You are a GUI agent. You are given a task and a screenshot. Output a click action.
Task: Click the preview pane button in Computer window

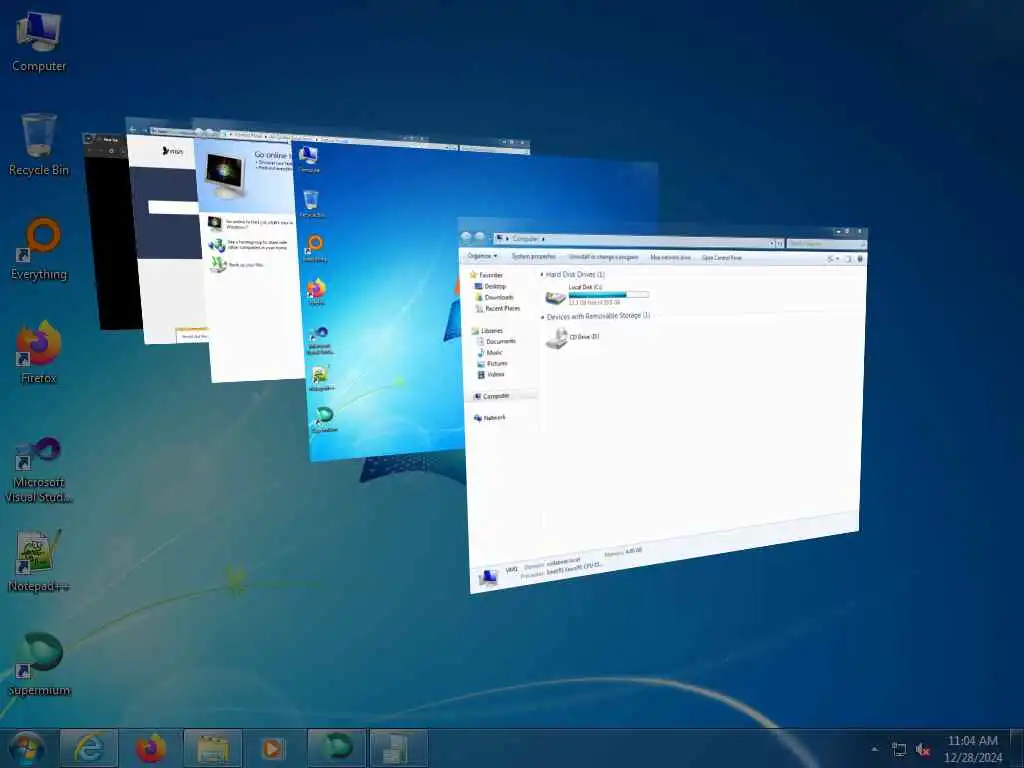[x=848, y=259]
